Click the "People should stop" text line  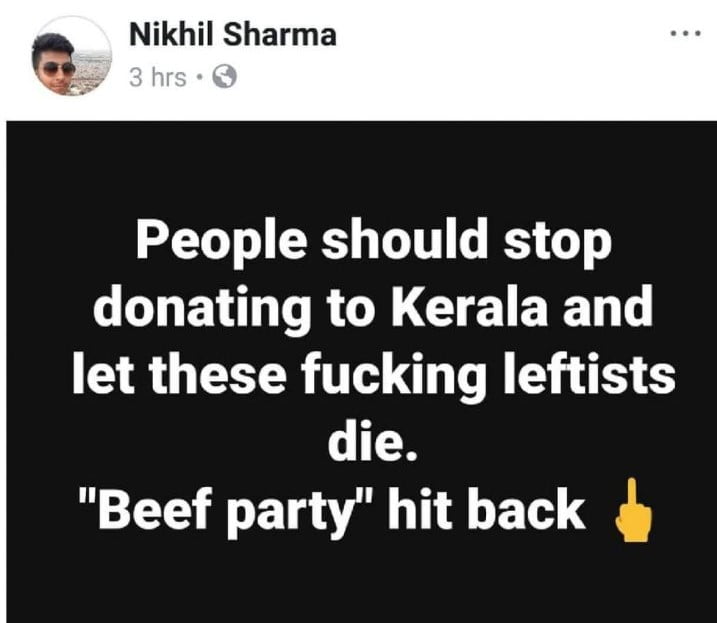click(x=374, y=243)
